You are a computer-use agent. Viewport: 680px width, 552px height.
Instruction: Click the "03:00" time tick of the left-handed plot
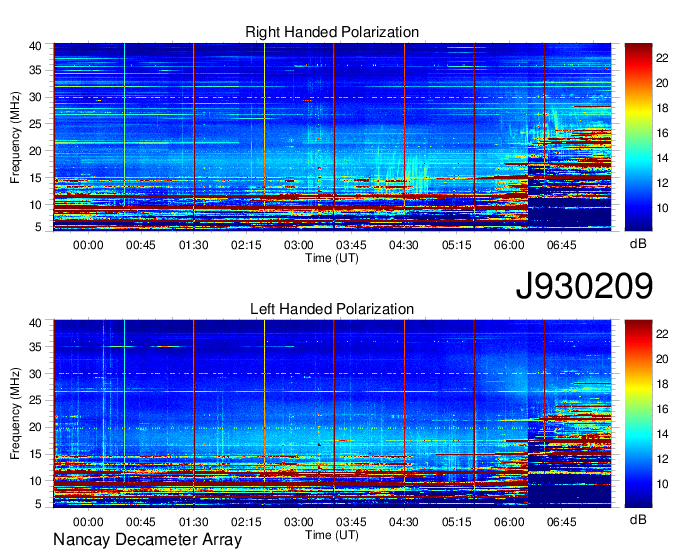coord(298,522)
